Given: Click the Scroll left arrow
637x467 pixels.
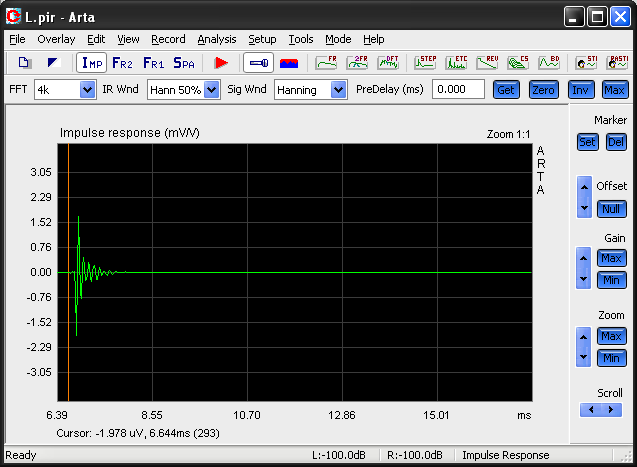Looking at the screenshot, I should 591,410.
